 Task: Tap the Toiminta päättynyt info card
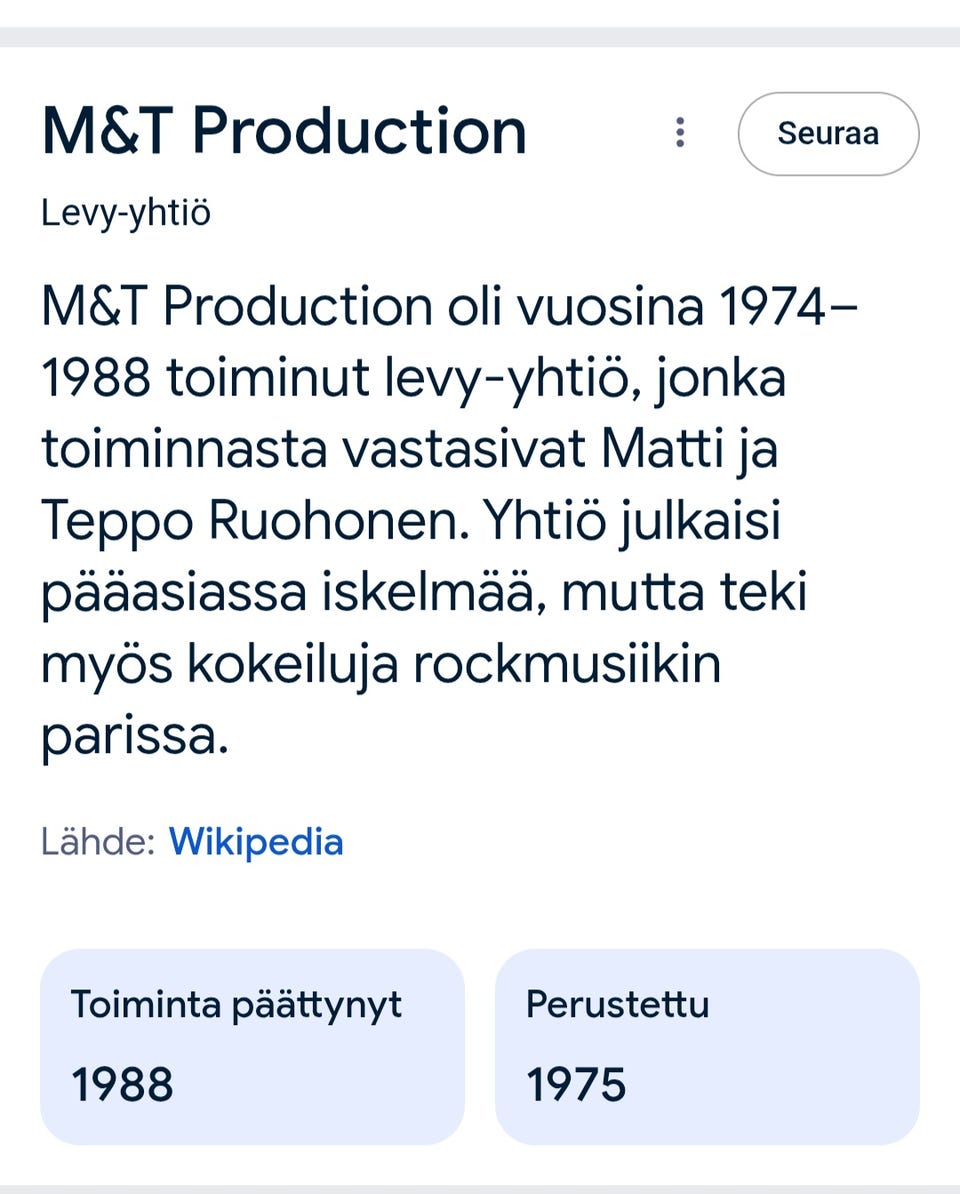point(252,1046)
